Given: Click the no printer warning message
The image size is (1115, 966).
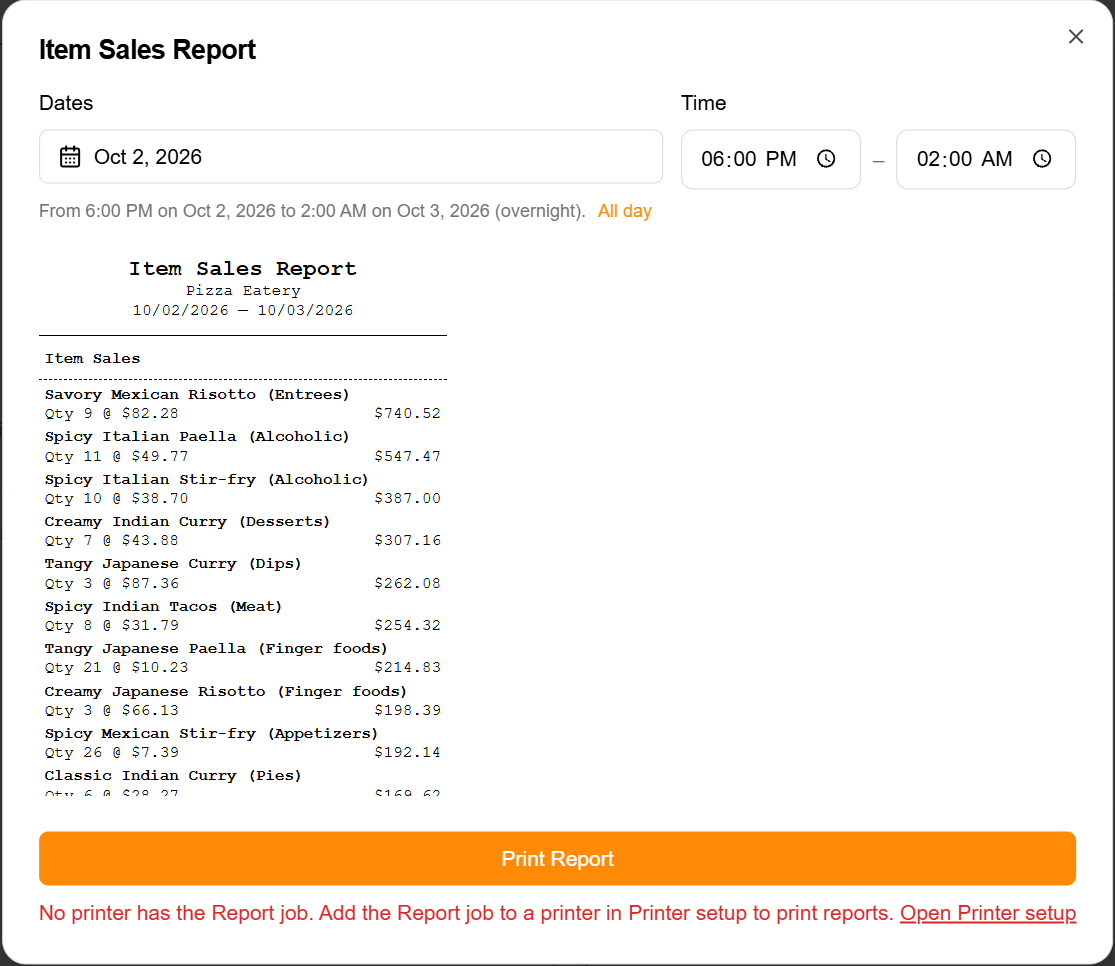Looking at the screenshot, I should pos(466,913).
